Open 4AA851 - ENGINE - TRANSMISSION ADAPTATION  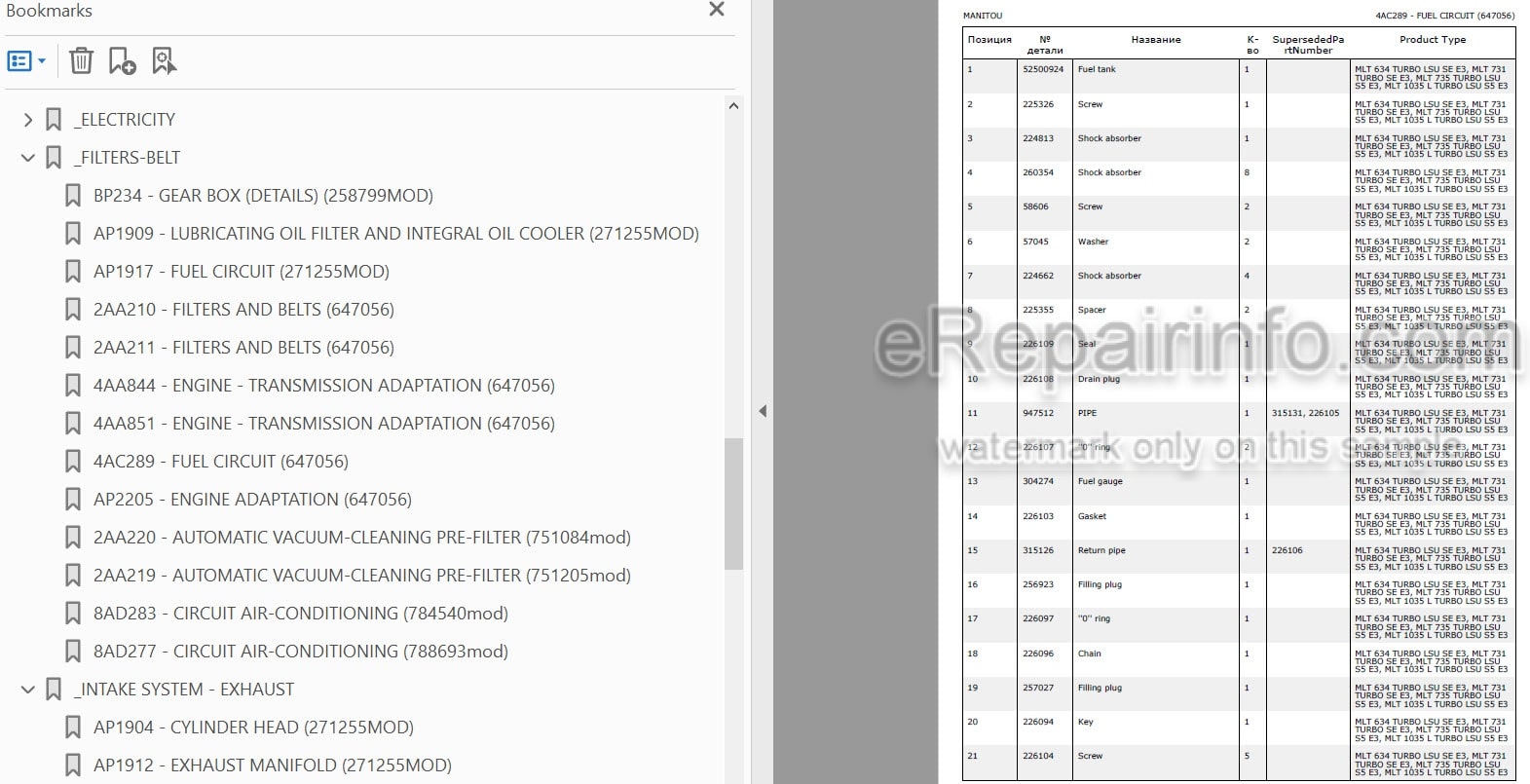click(x=324, y=424)
